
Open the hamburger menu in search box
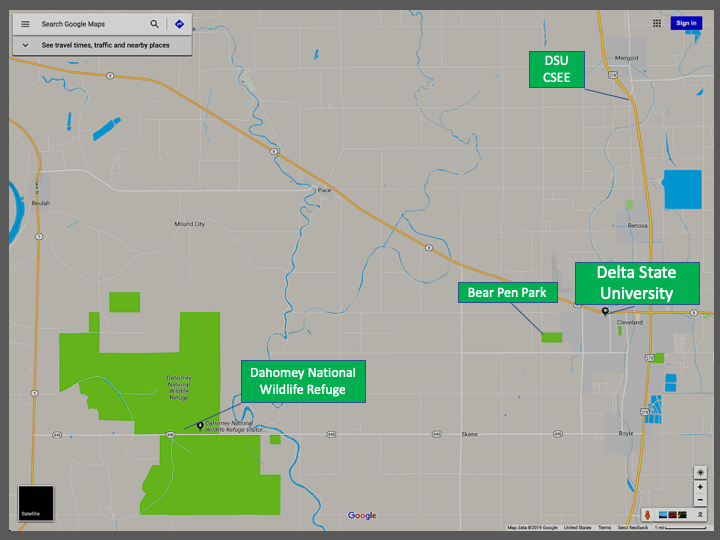[x=25, y=24]
